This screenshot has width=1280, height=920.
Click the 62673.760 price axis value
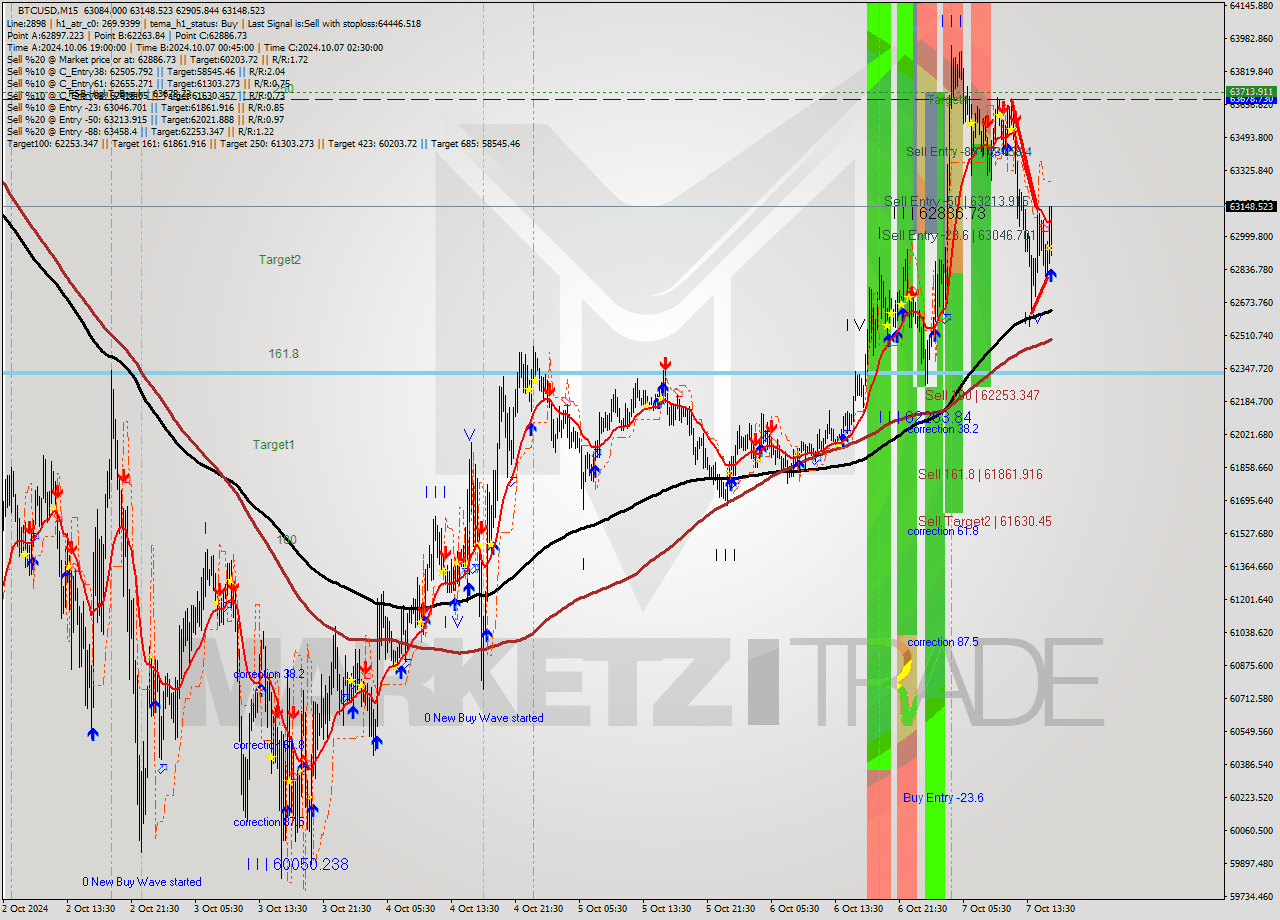(1252, 303)
